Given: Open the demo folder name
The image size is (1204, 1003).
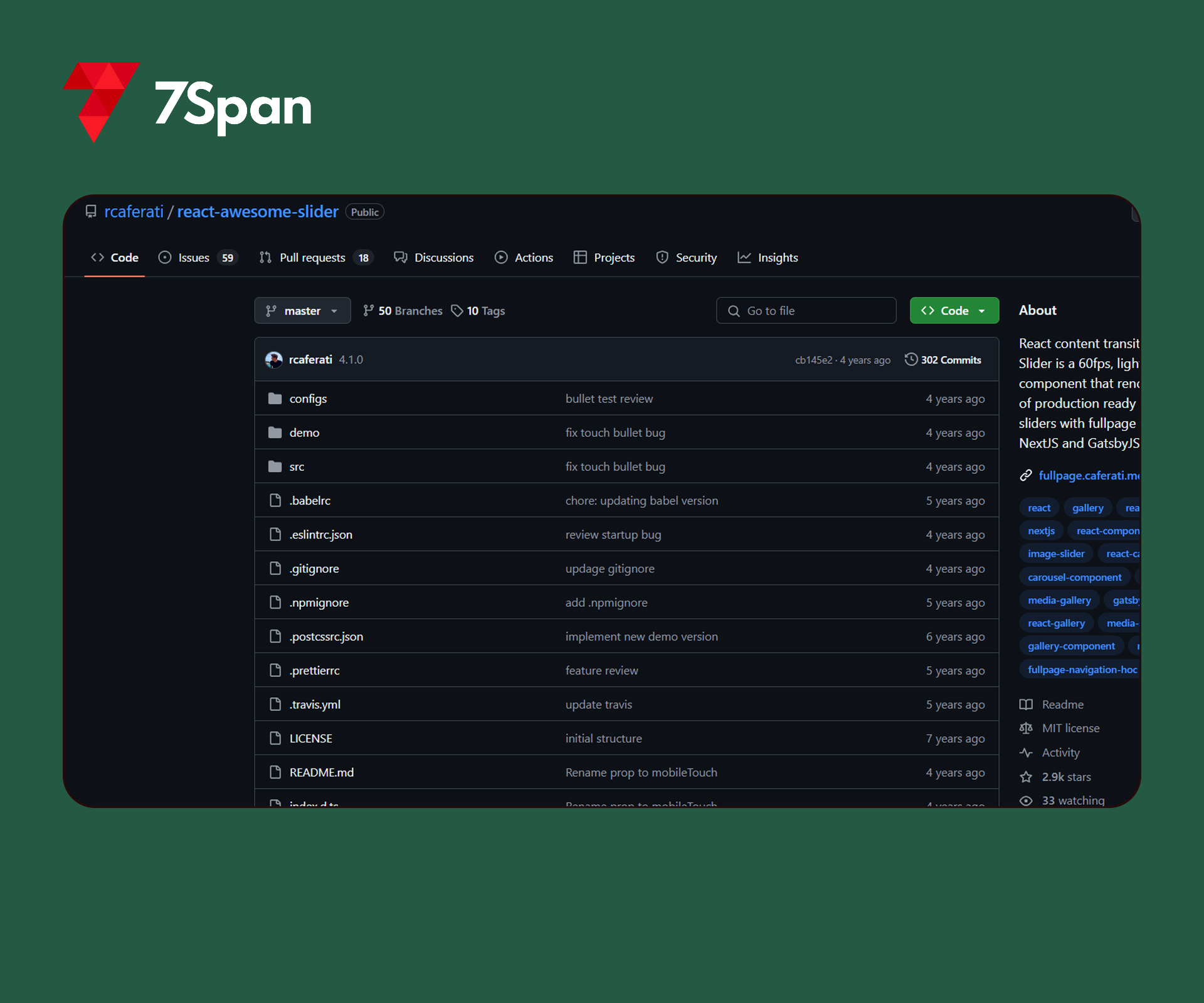Looking at the screenshot, I should click(304, 433).
